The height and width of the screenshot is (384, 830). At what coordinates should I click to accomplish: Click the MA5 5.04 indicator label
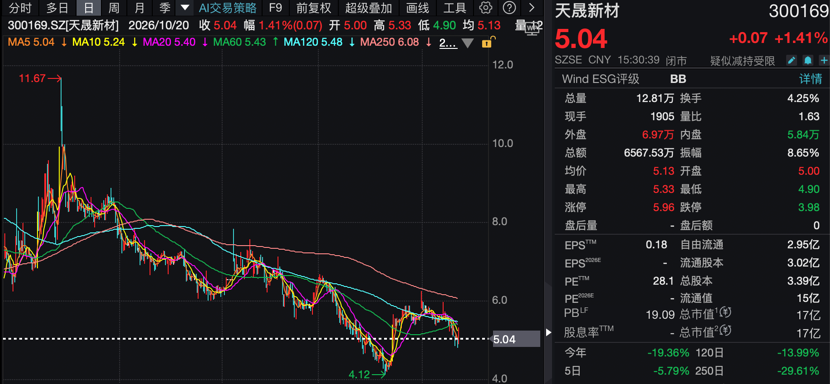[31, 43]
